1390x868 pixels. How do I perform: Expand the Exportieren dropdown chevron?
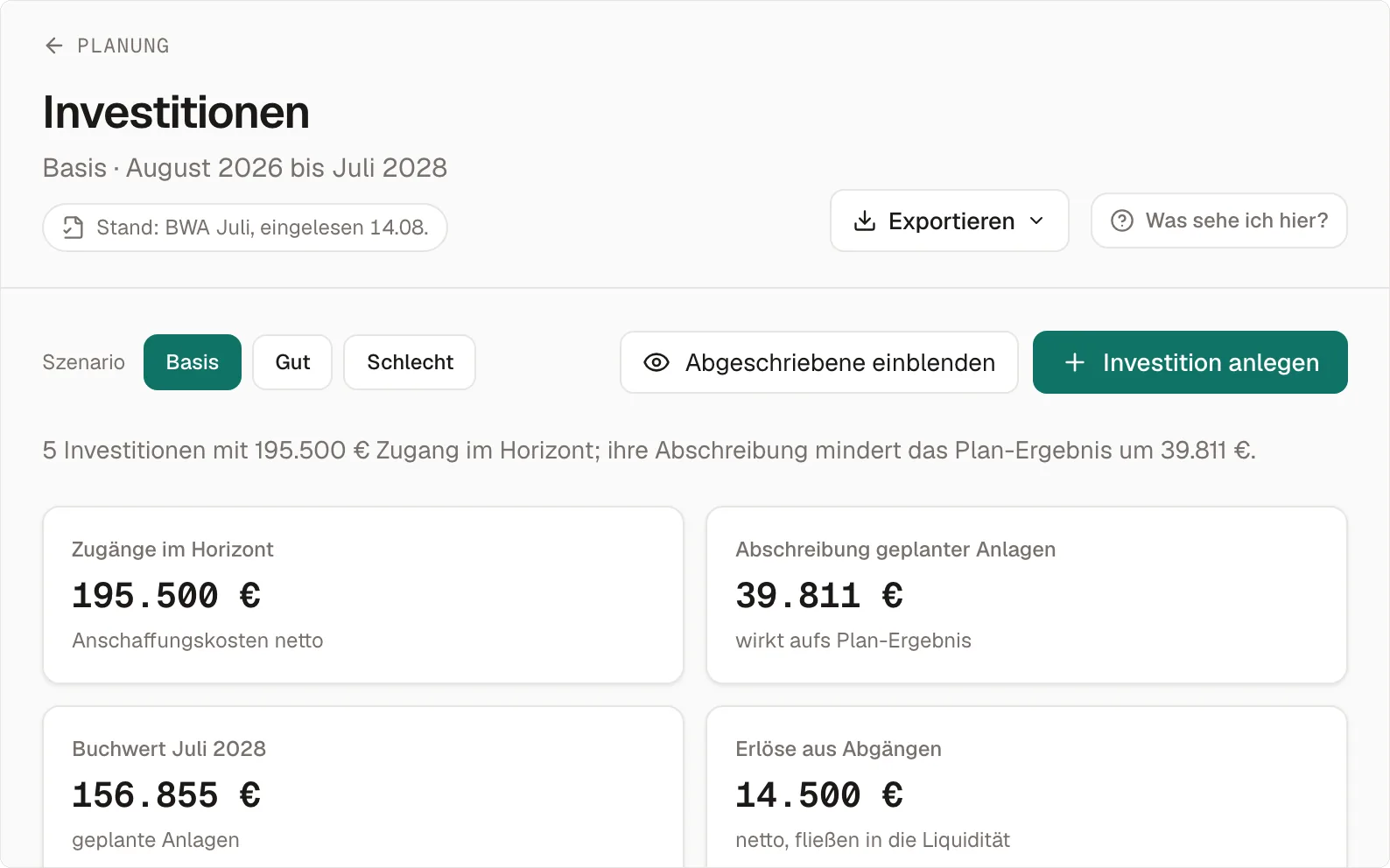(x=1036, y=220)
